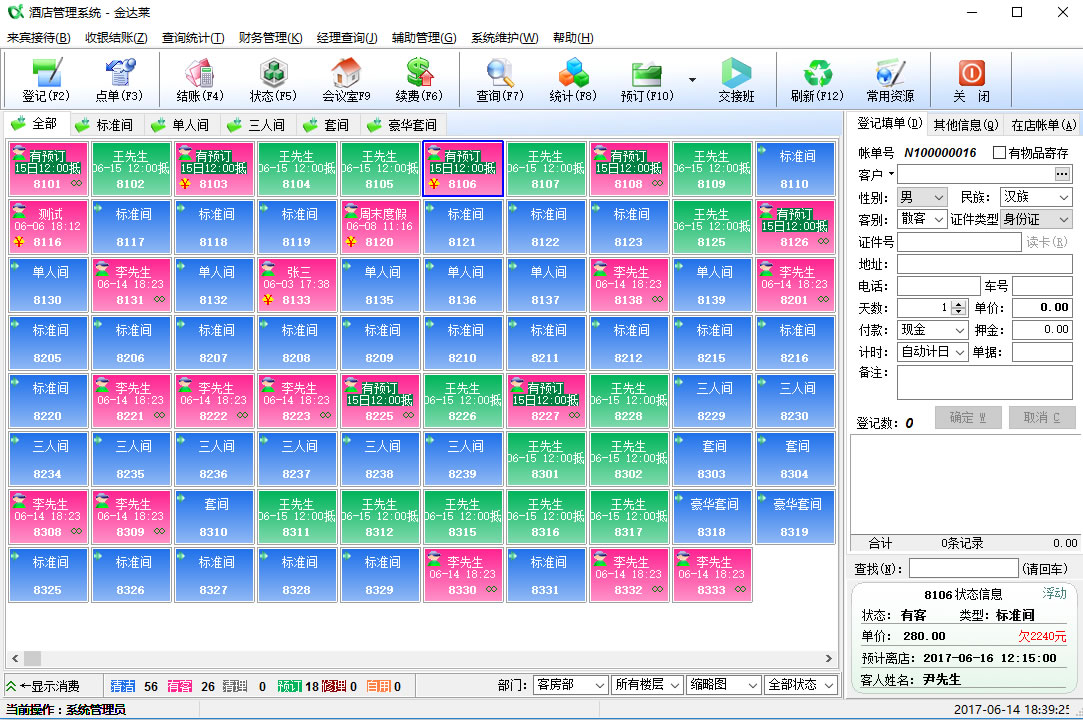1083x720 pixels.
Task: Open the 财务管理(K) menu
Action: click(x=270, y=38)
